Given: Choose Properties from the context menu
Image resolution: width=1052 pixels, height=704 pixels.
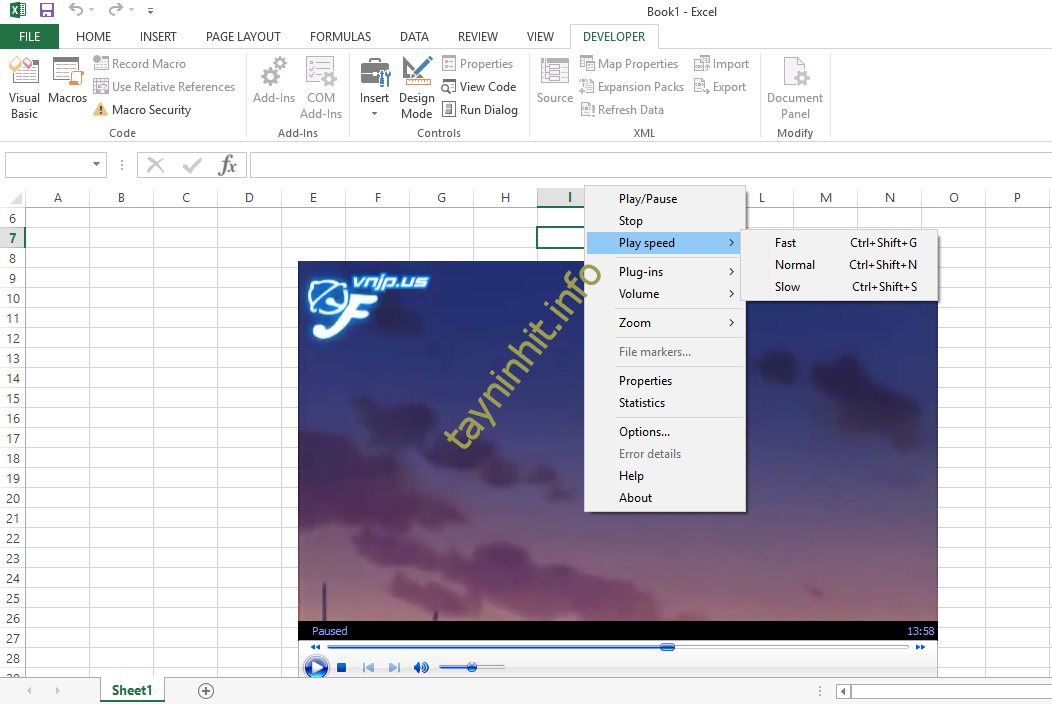Looking at the screenshot, I should [645, 381].
